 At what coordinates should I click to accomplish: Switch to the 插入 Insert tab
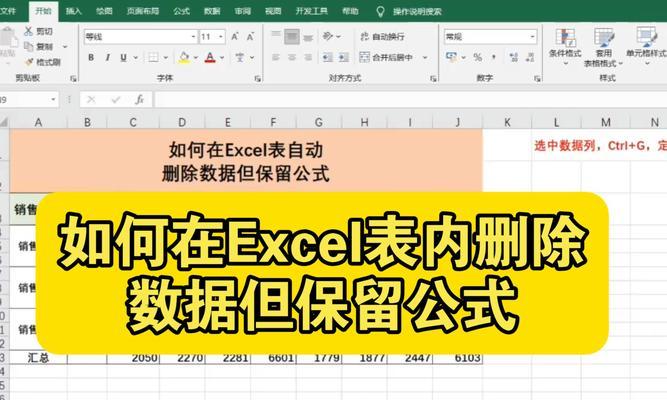click(x=74, y=11)
